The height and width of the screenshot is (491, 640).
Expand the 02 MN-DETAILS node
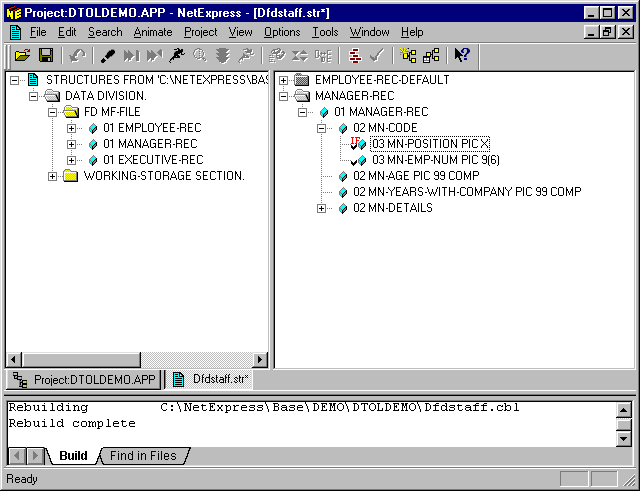click(x=322, y=208)
